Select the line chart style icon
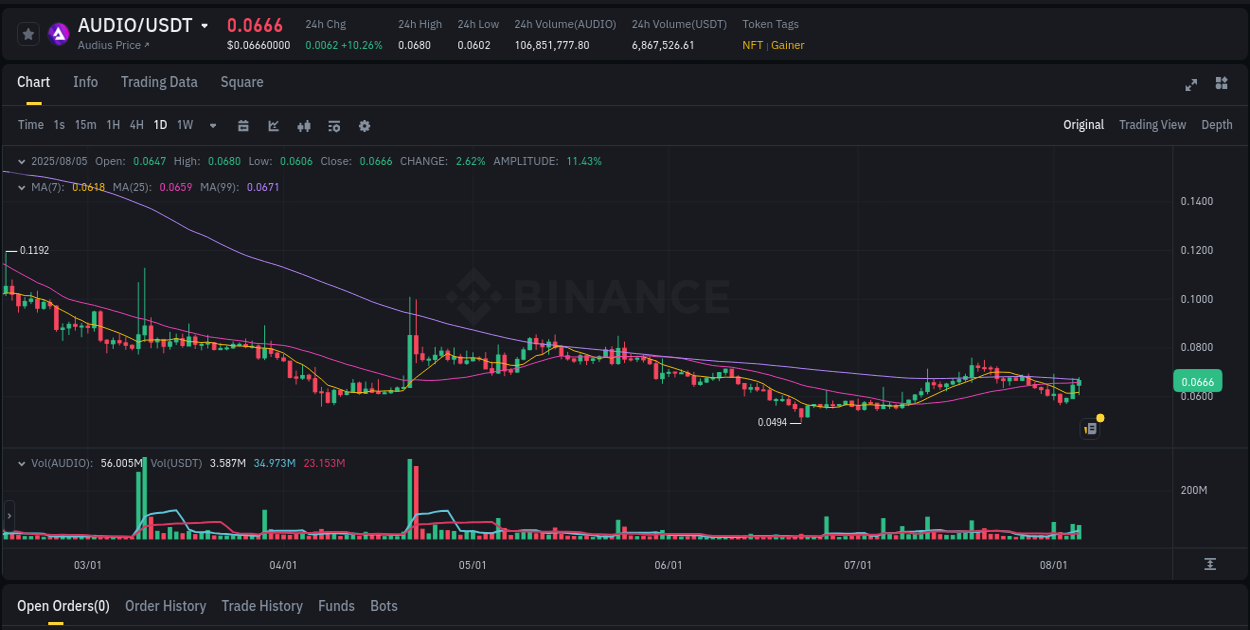1250x630 pixels. tap(273, 126)
